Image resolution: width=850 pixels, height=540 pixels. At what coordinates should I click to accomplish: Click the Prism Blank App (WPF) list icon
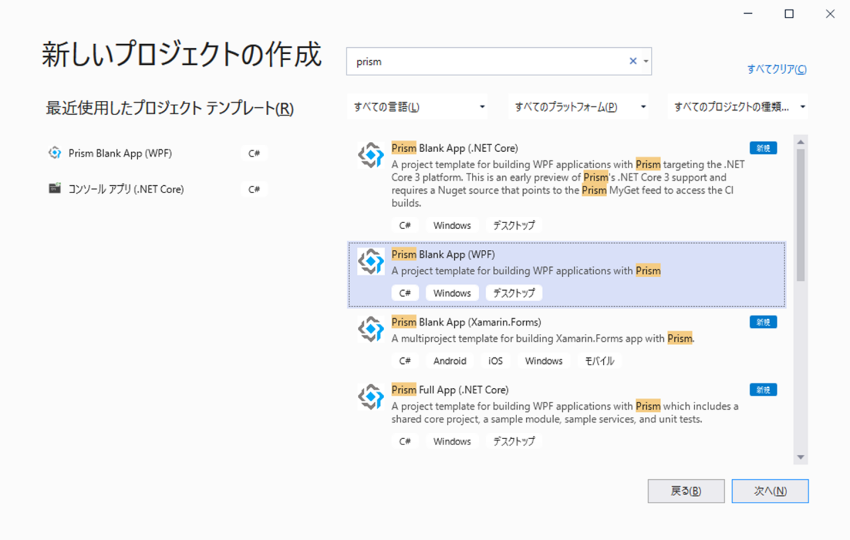coord(371,261)
